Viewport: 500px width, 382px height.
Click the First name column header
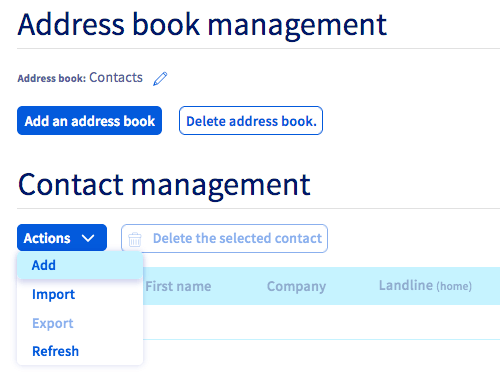pyautogui.click(x=178, y=286)
